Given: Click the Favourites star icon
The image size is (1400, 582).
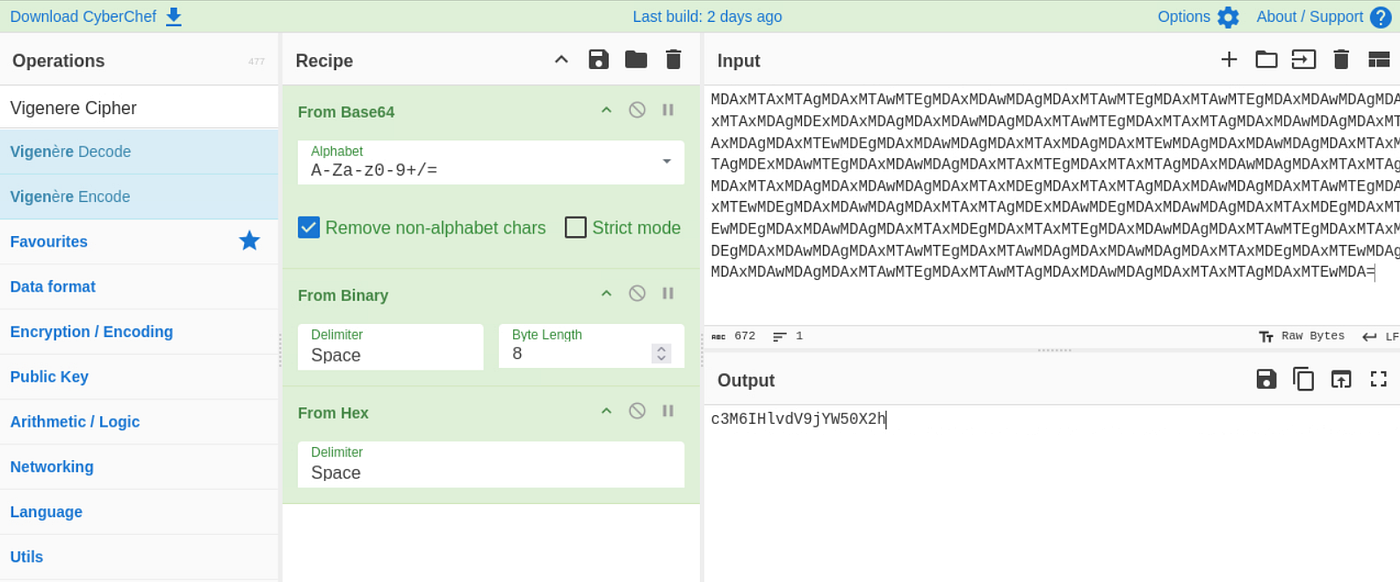Looking at the screenshot, I should click(x=250, y=241).
